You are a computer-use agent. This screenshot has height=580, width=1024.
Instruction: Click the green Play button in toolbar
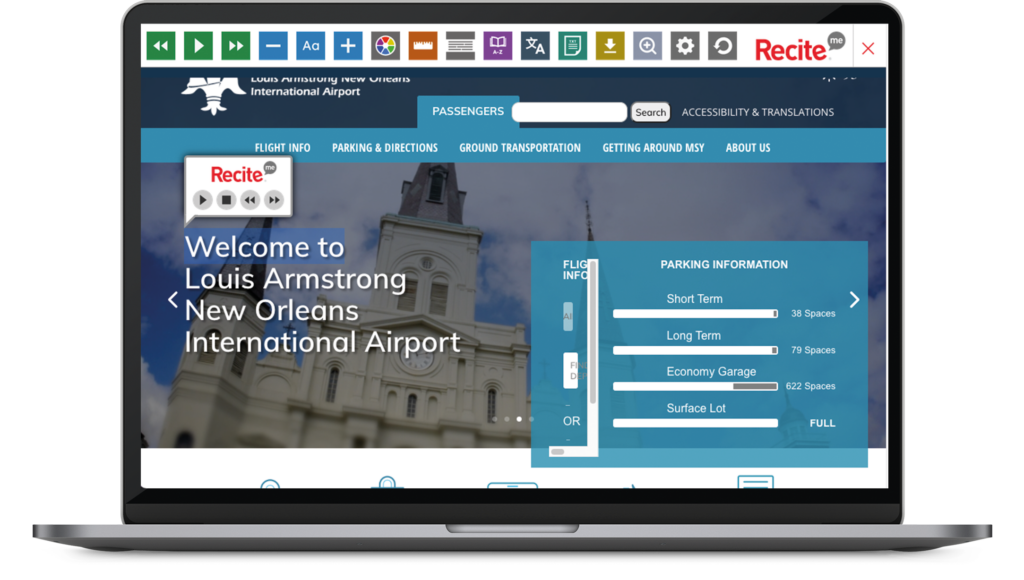199,46
